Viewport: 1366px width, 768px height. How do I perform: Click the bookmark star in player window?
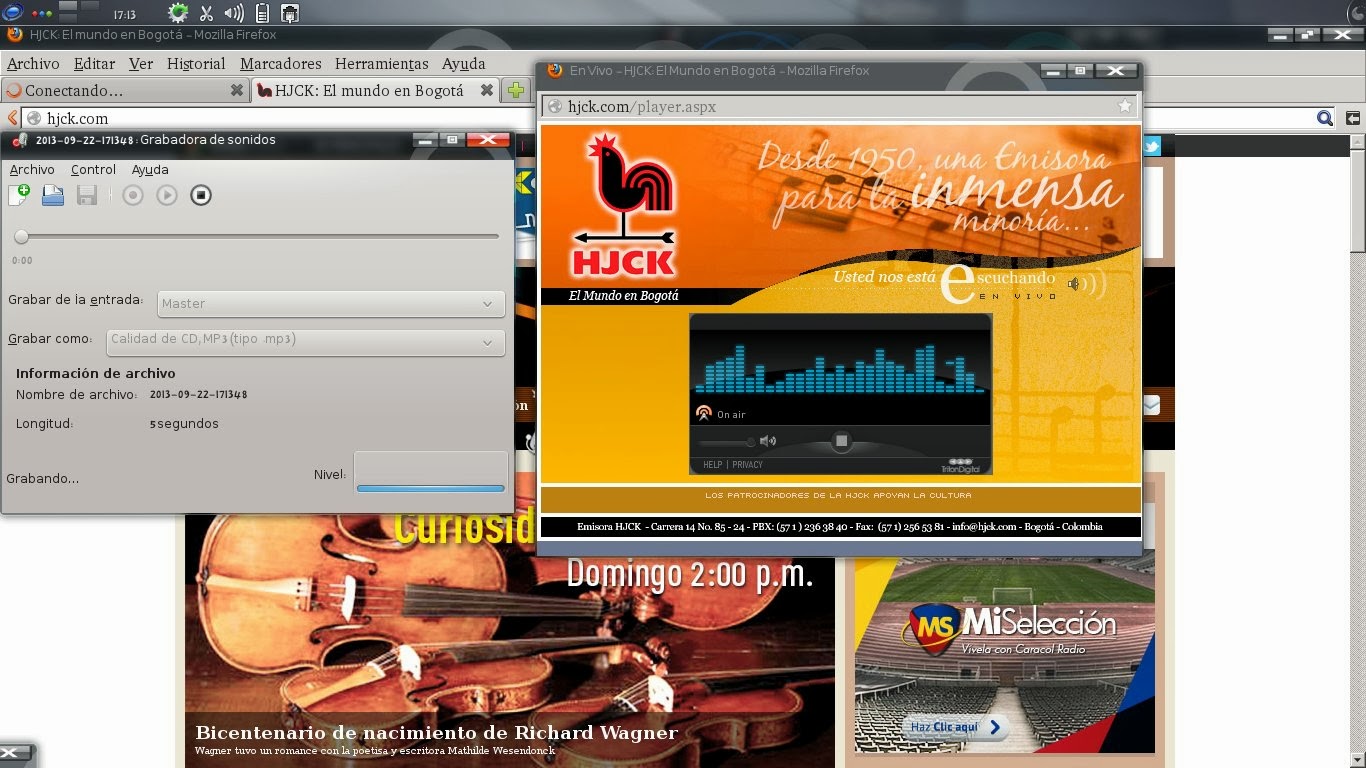(1125, 106)
